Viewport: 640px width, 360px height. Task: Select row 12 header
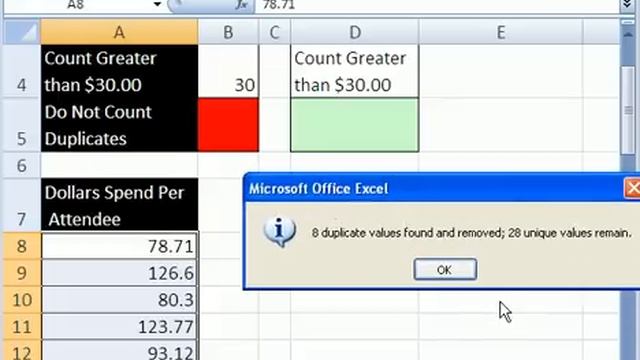coord(22,350)
